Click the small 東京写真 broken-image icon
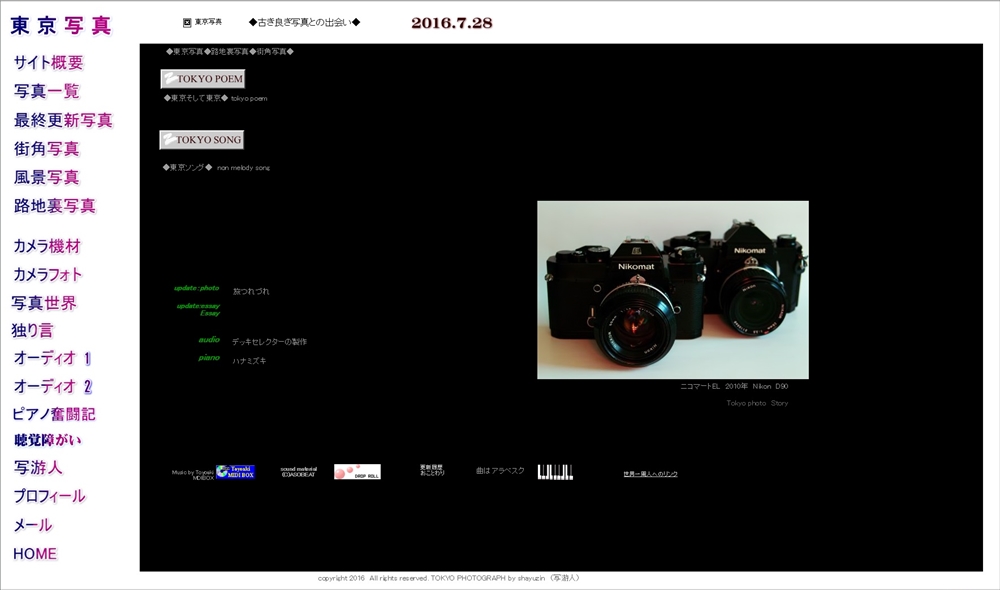The width and height of the screenshot is (1000, 590). coord(187,22)
